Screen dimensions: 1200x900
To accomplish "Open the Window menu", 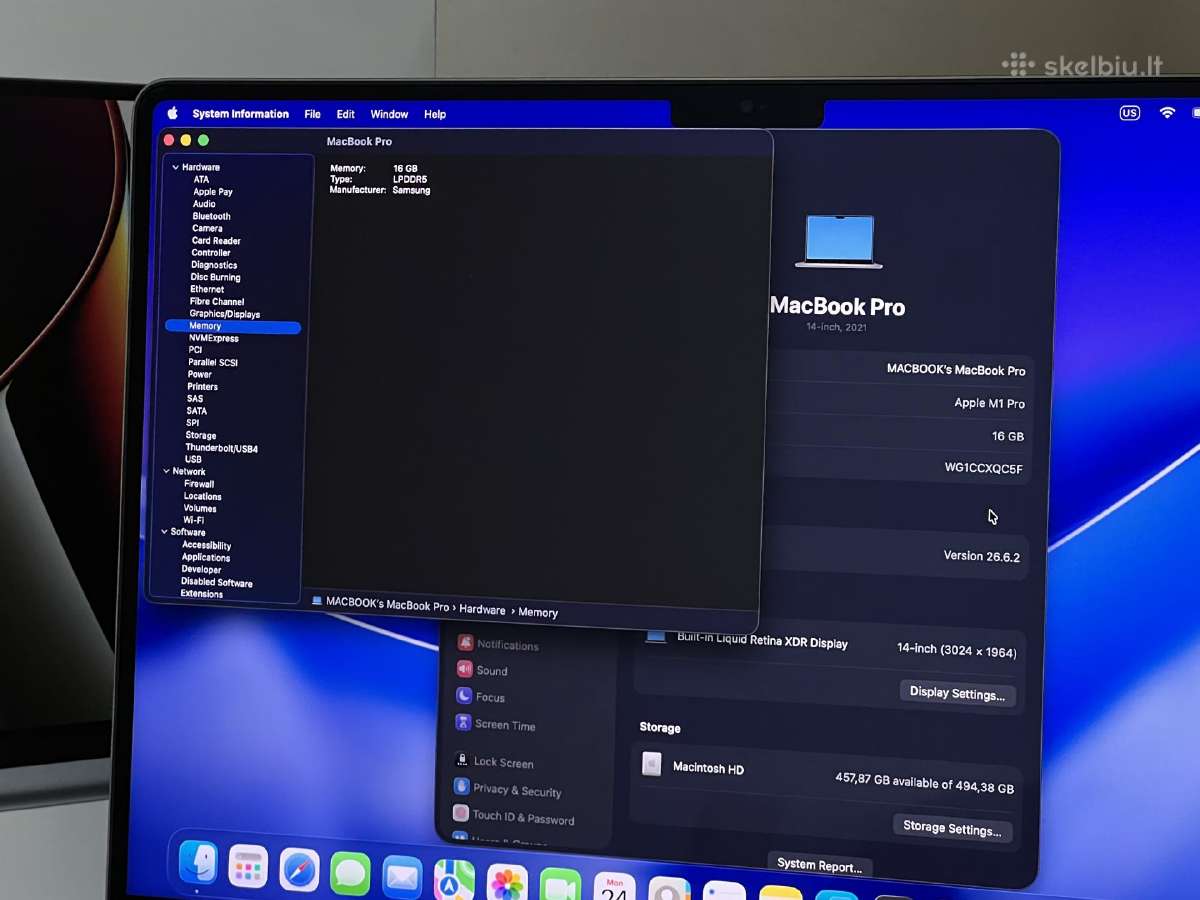I will click(x=389, y=114).
